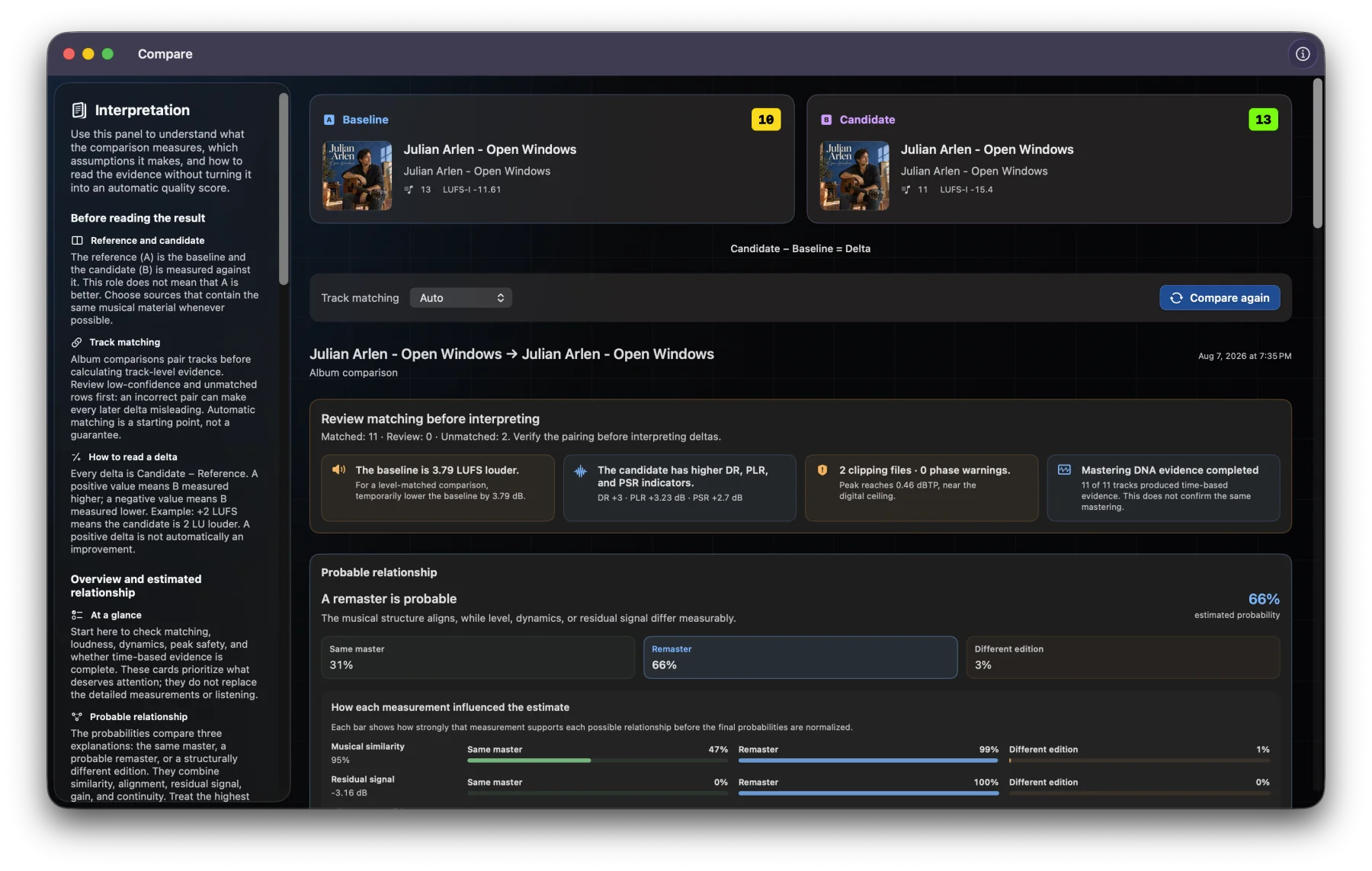Click the DR +3 · PLR +3.23 dB values

click(x=670, y=498)
